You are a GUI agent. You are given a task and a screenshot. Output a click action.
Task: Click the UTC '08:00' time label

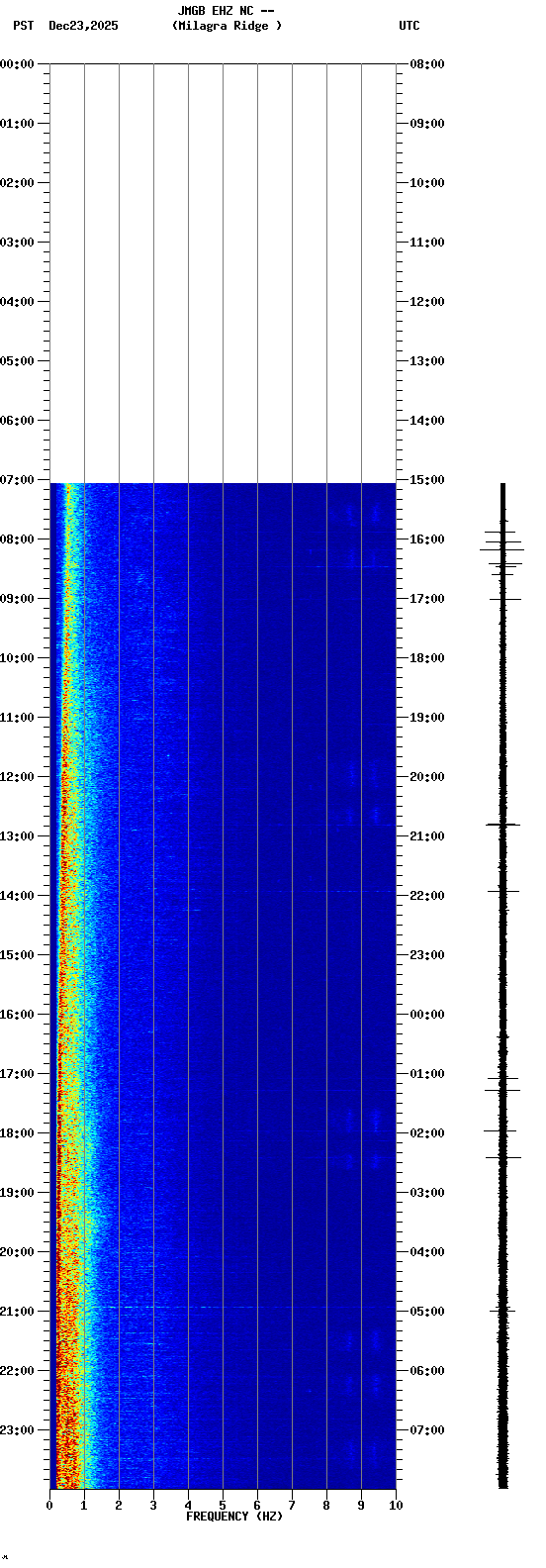click(427, 64)
